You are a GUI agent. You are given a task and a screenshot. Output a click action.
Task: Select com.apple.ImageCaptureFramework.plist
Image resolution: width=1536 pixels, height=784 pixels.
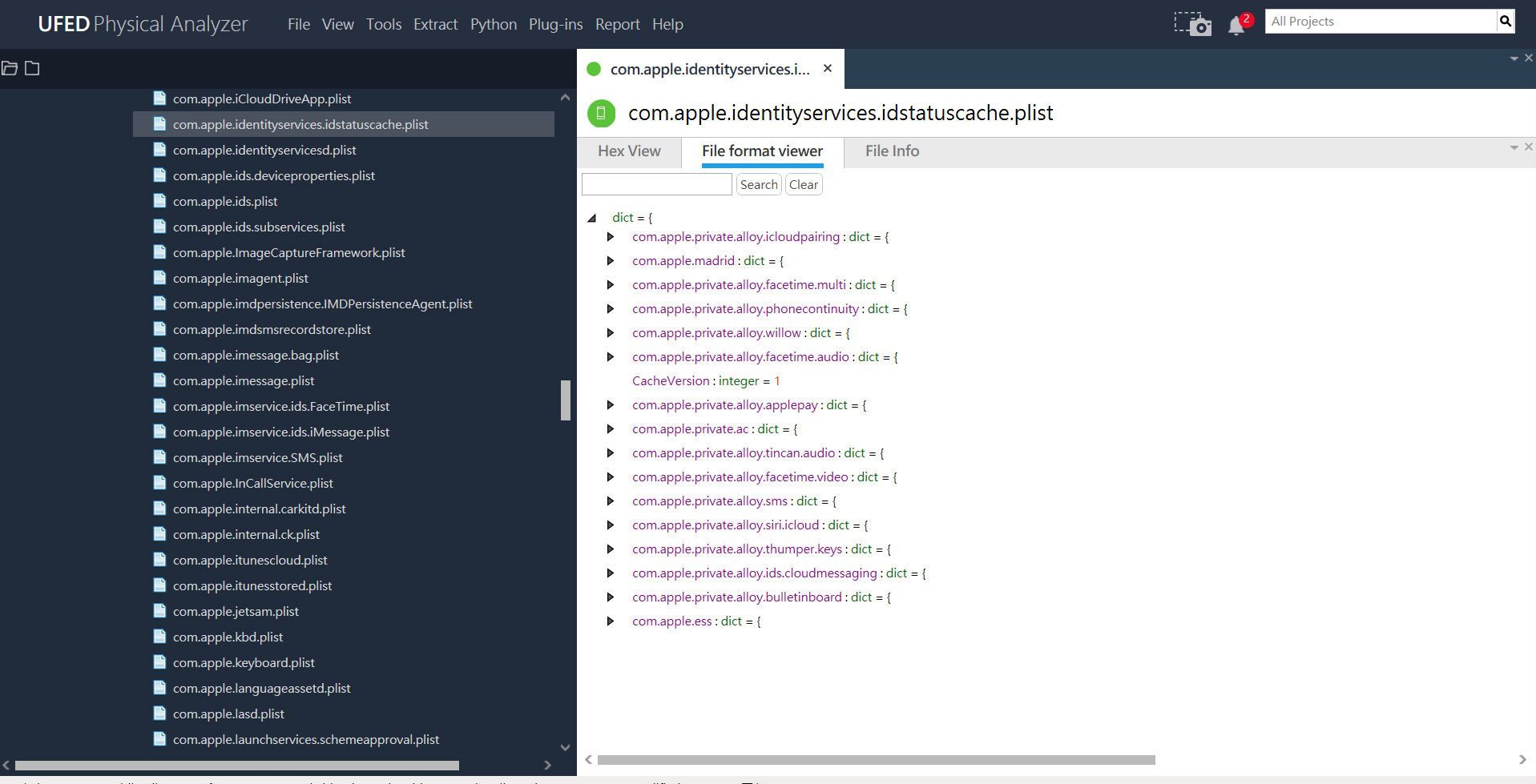click(x=288, y=252)
